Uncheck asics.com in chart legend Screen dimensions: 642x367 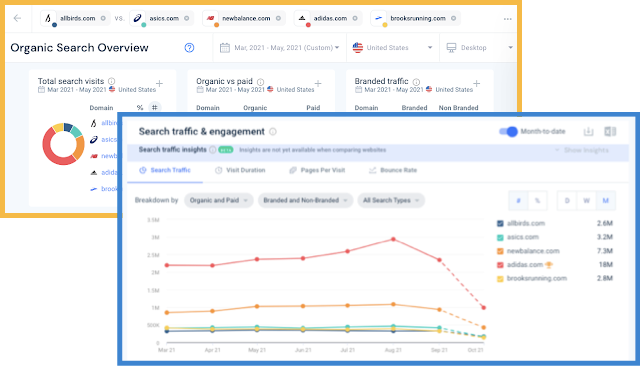click(500, 238)
